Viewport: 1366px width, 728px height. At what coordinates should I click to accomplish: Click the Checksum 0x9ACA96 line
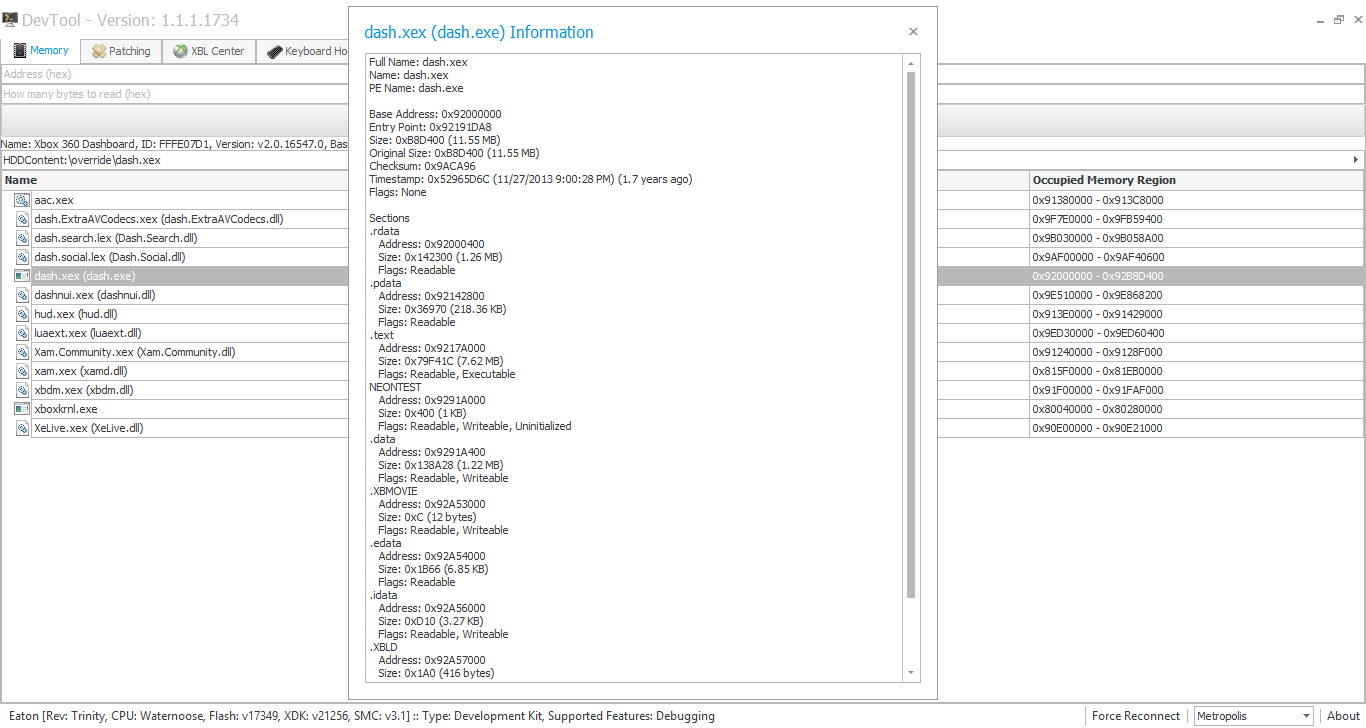click(x=422, y=166)
